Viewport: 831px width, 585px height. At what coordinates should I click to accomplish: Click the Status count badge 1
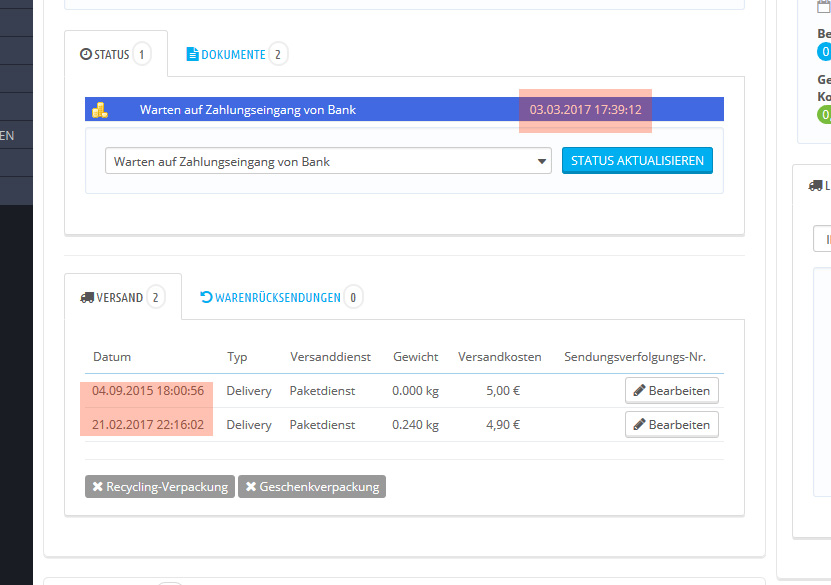pos(142,54)
